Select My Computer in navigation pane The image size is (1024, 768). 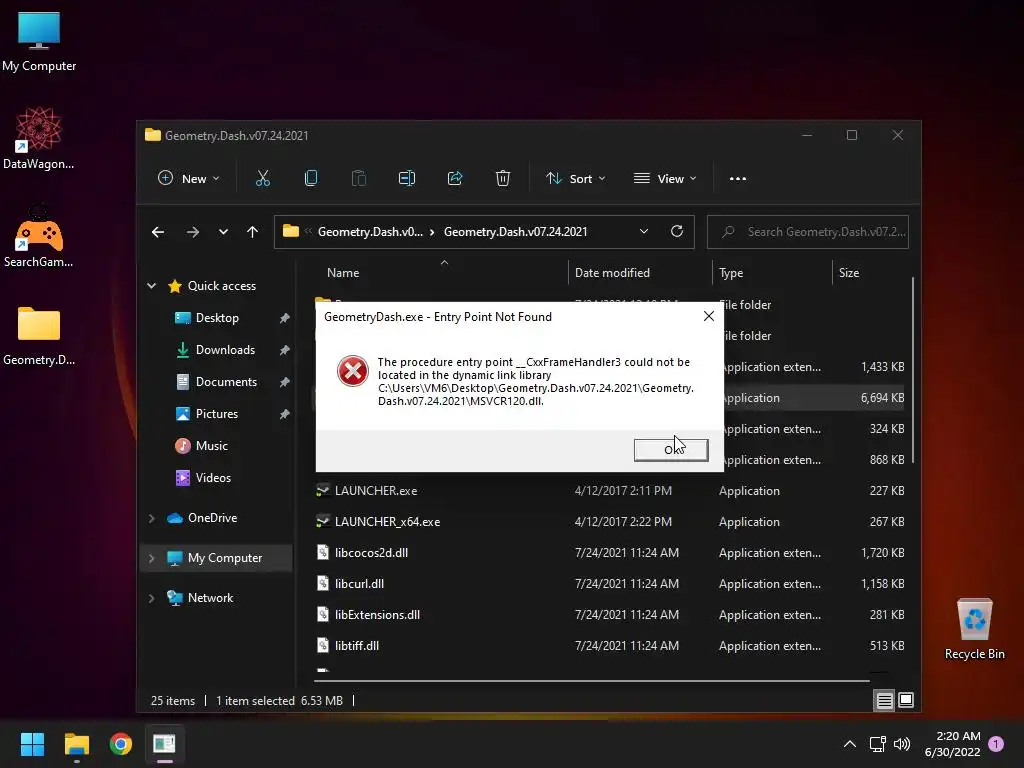pos(225,558)
